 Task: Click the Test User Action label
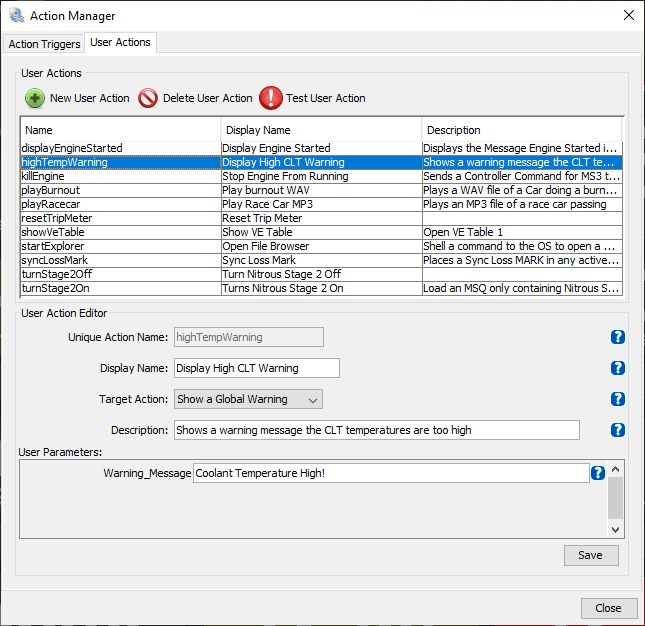[326, 98]
